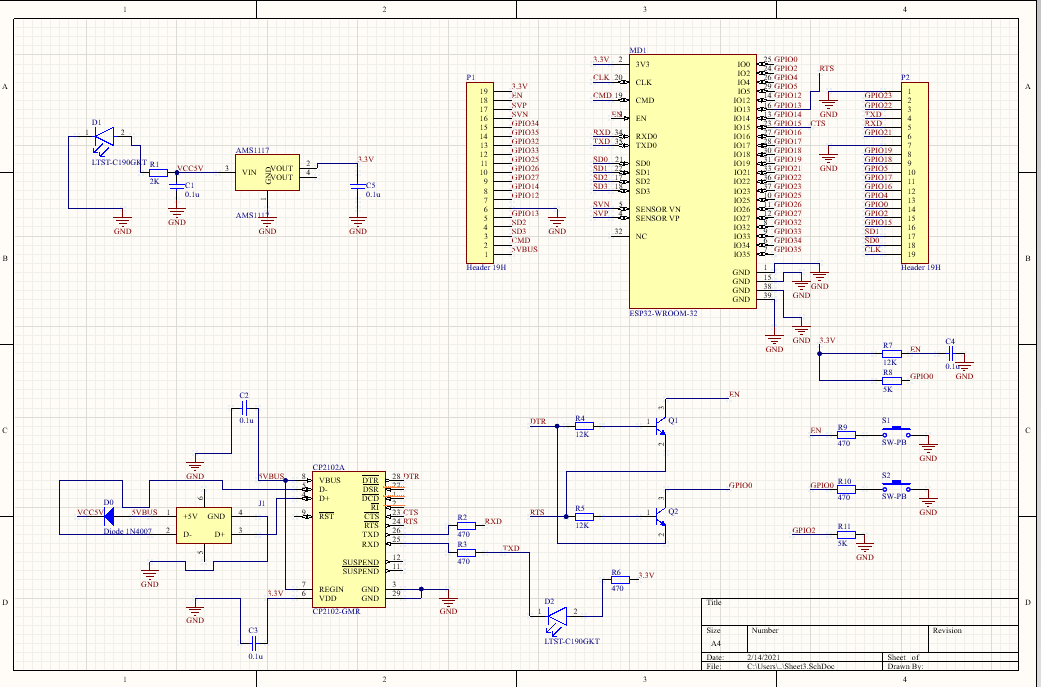This screenshot has width=1041, height=687.
Task: Select resistor R6 near D2
Action: pyautogui.click(x=620, y=580)
